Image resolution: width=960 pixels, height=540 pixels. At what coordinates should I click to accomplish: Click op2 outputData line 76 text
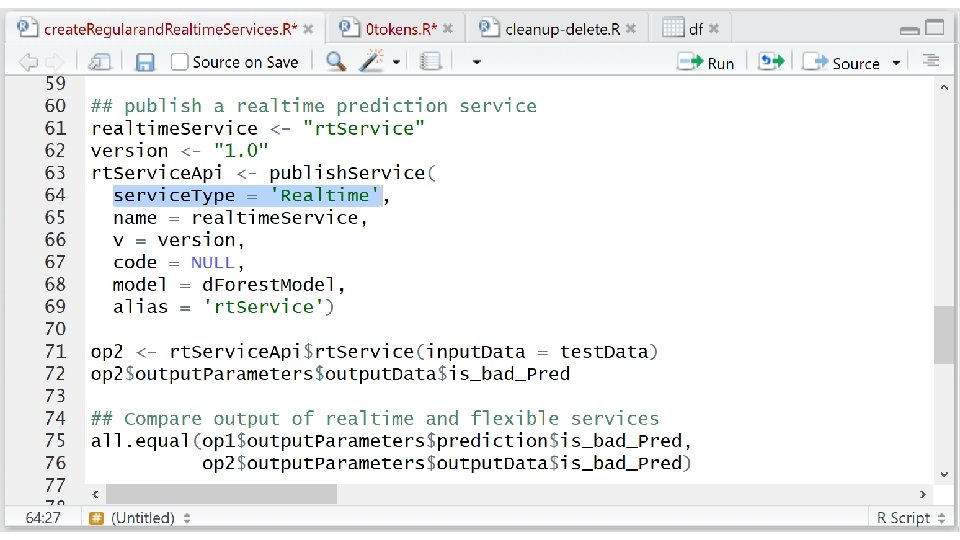click(x=446, y=463)
